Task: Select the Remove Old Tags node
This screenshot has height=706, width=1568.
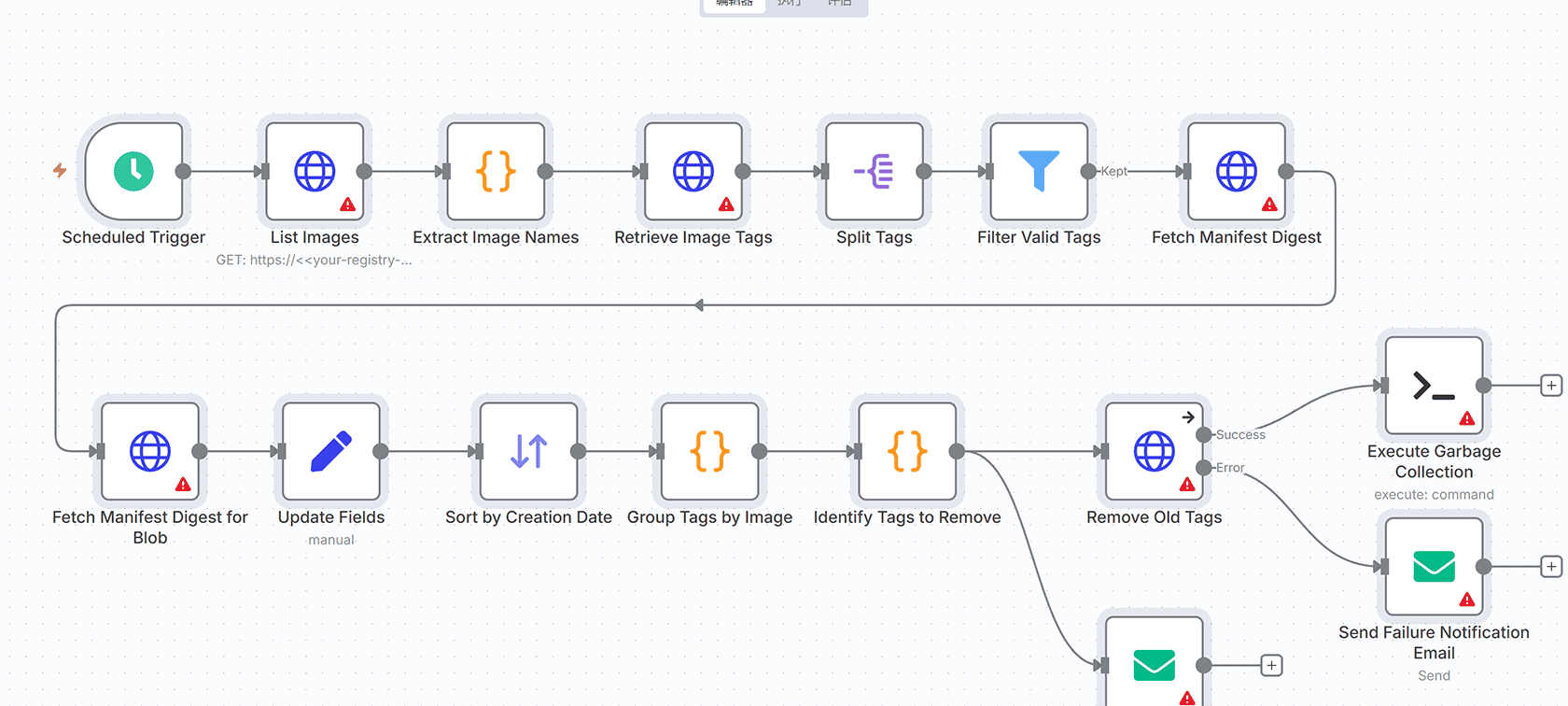Action: pyautogui.click(x=1154, y=451)
